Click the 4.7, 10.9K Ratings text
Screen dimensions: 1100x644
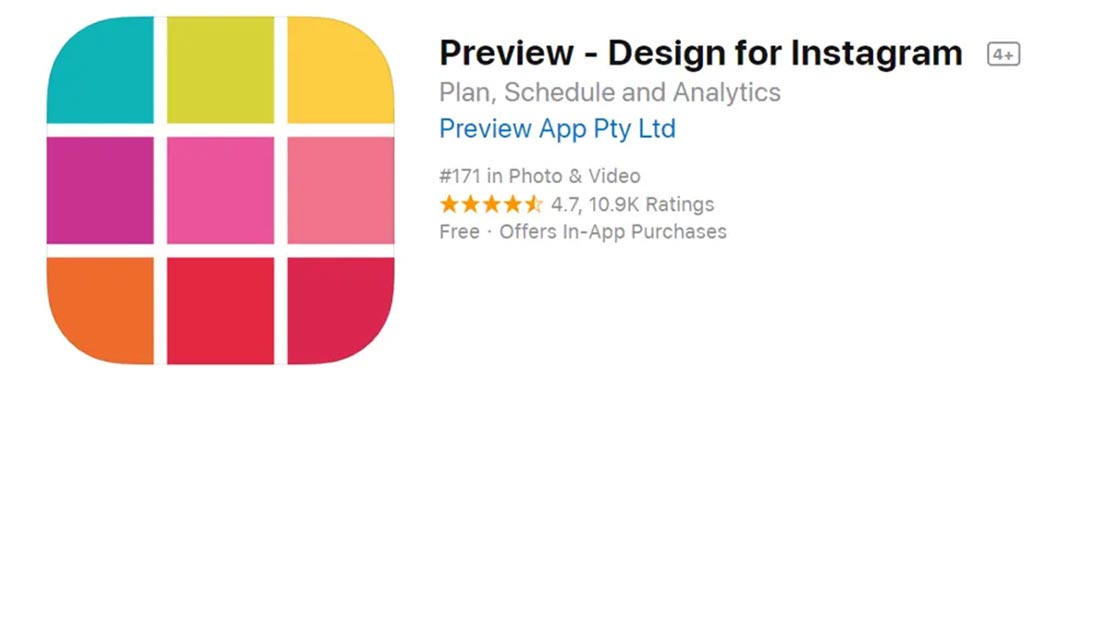(x=633, y=205)
